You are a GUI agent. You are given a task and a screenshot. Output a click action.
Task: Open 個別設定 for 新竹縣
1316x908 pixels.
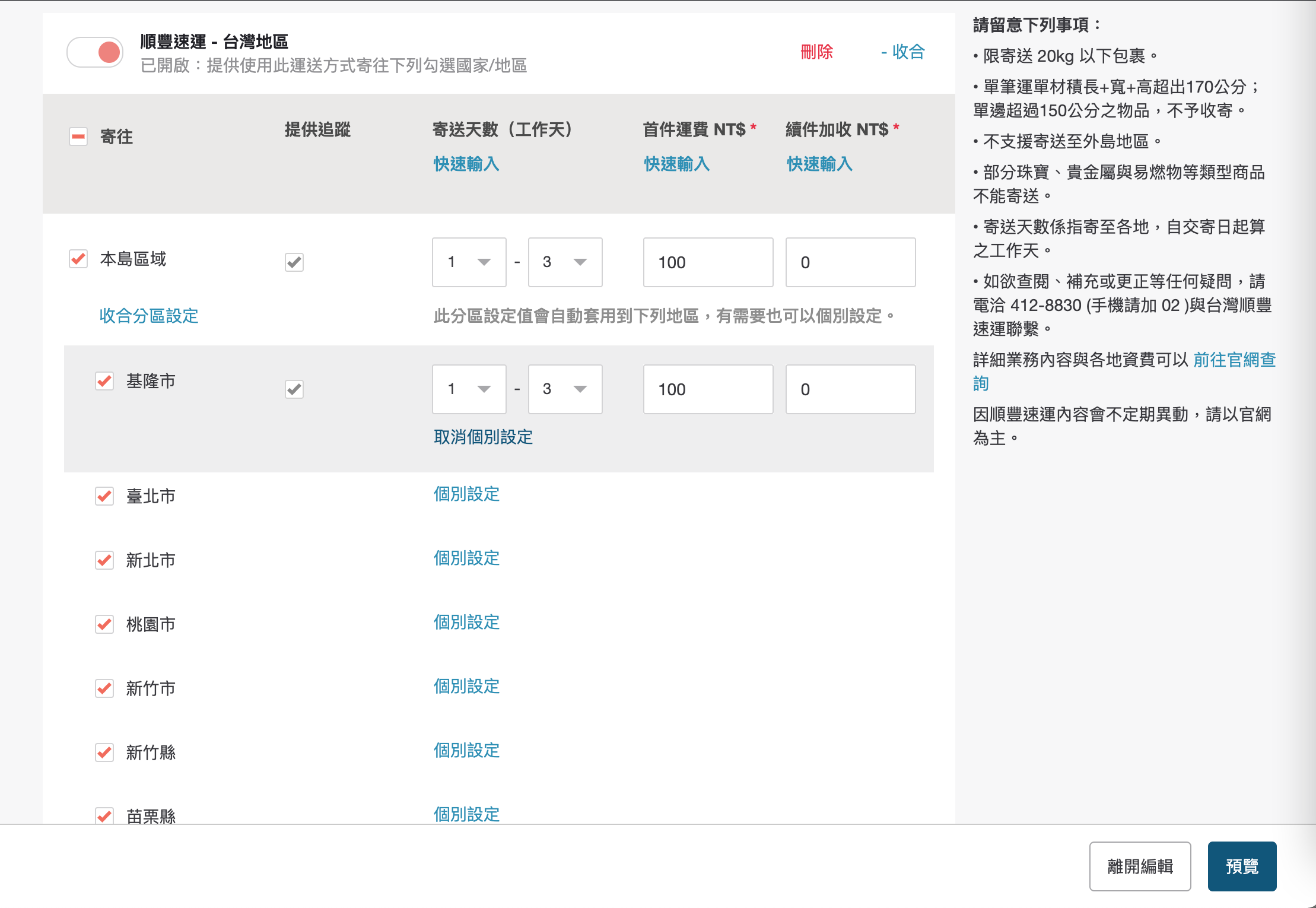[x=466, y=751]
